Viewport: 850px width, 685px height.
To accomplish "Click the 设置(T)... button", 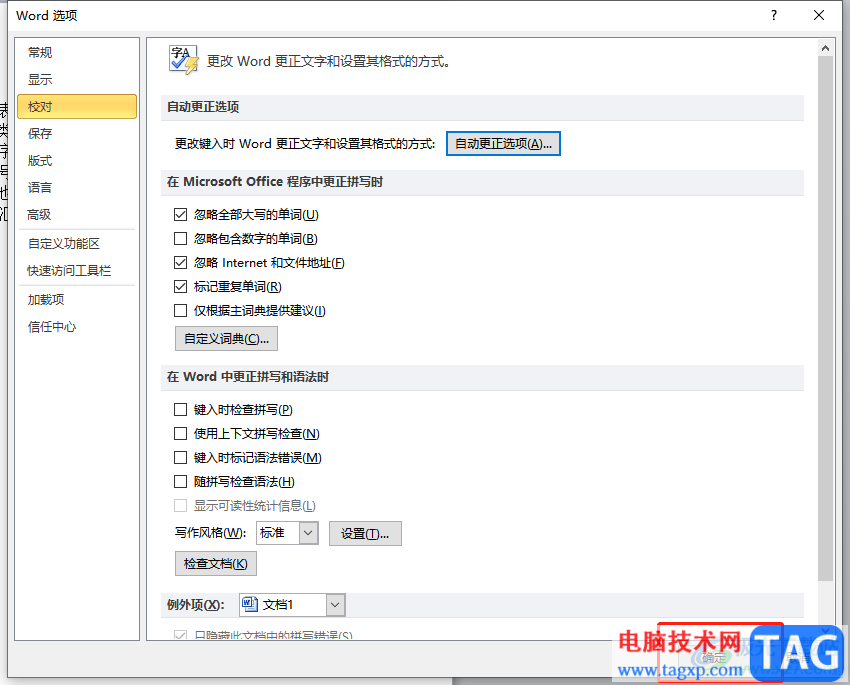I will (365, 534).
